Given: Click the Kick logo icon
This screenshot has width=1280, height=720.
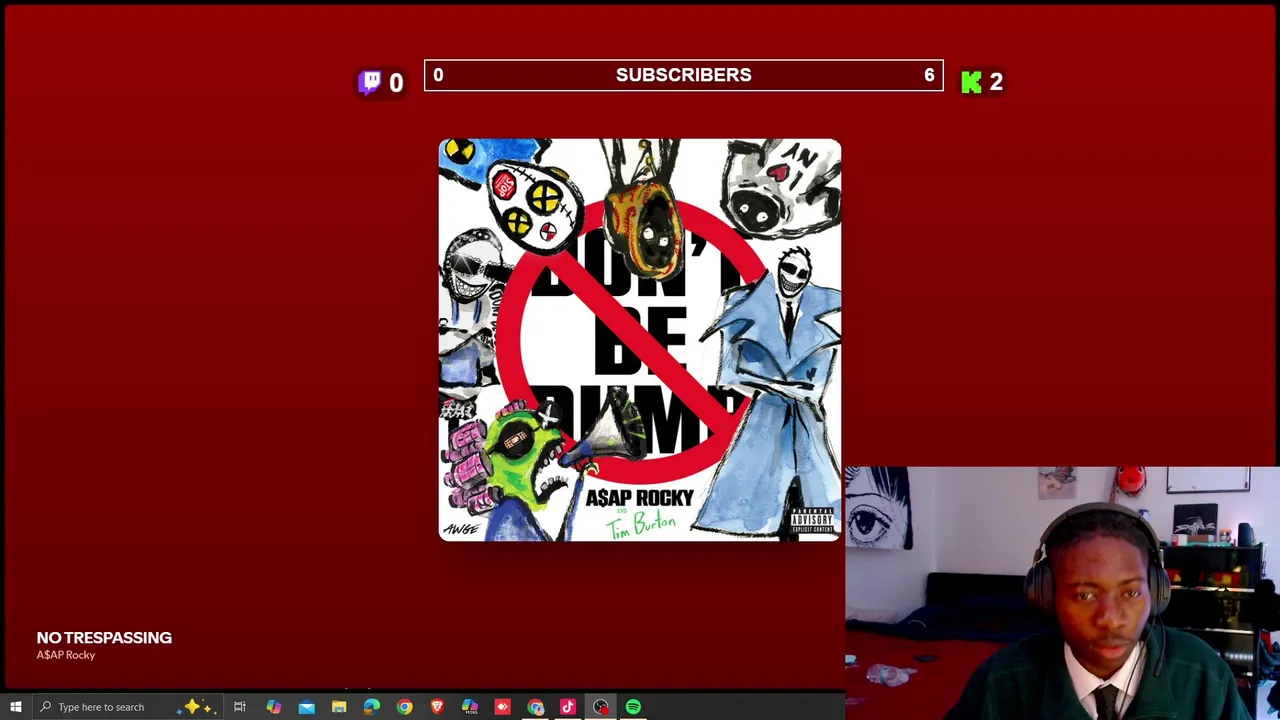Looking at the screenshot, I should 971,82.
